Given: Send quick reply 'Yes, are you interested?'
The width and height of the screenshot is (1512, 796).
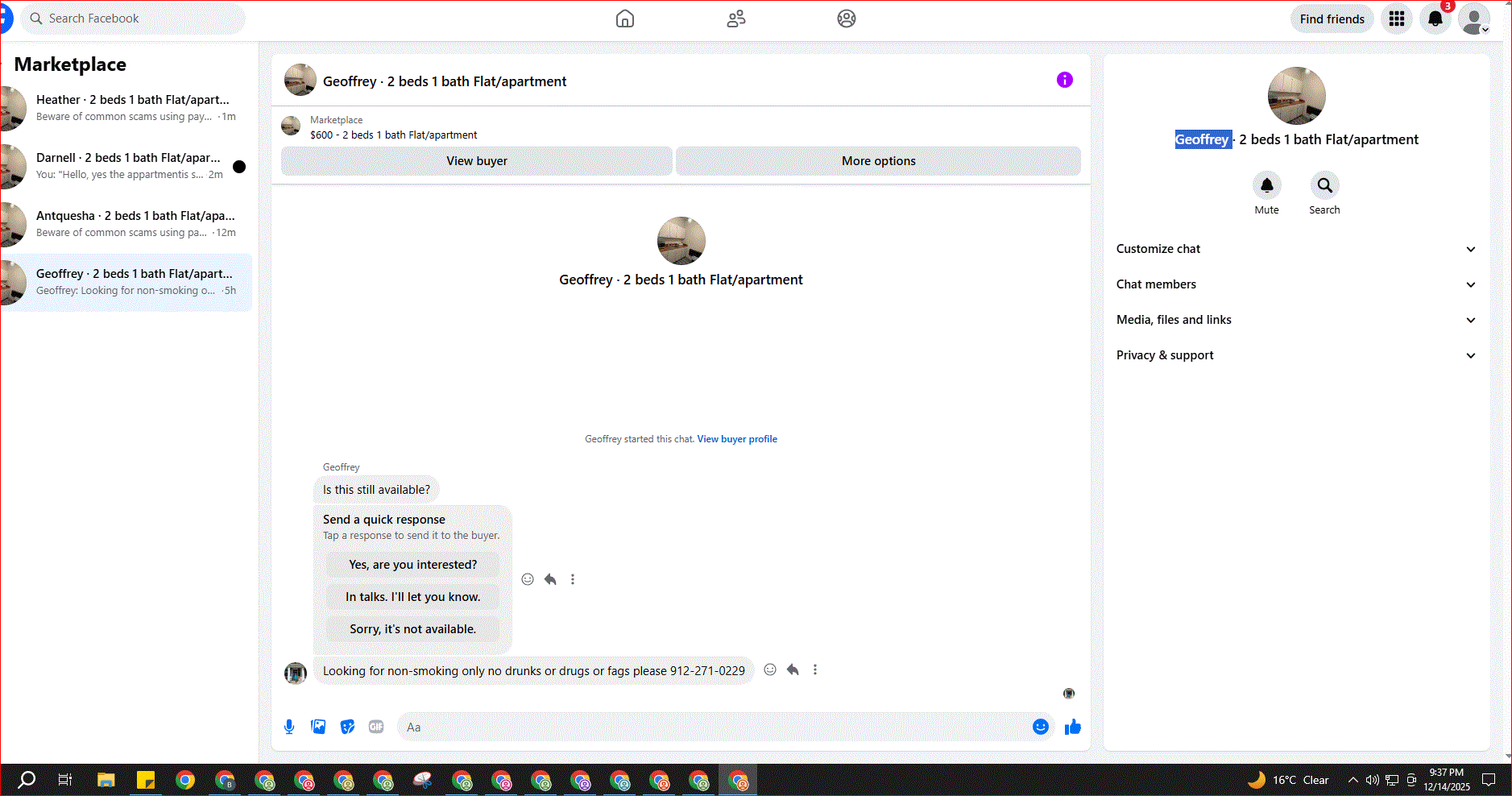Looking at the screenshot, I should coord(412,565).
